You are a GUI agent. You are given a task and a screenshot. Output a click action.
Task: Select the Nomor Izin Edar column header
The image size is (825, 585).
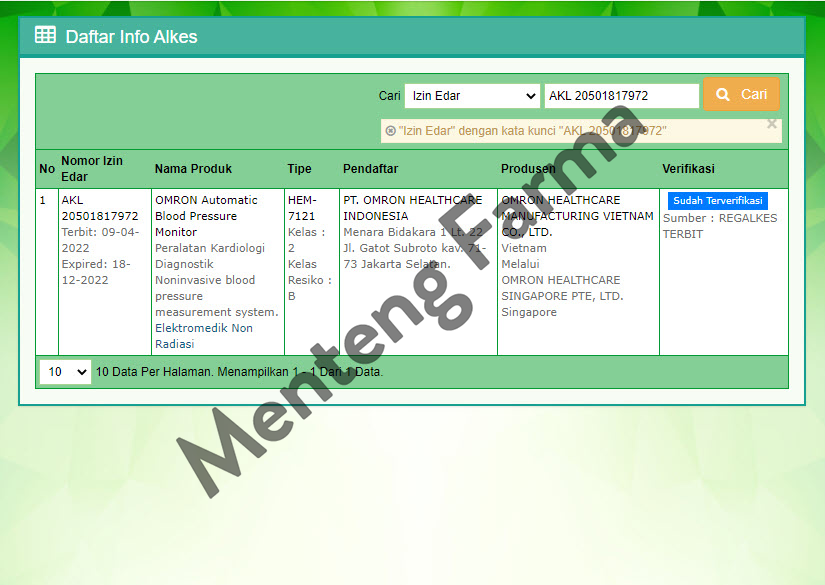click(92, 168)
